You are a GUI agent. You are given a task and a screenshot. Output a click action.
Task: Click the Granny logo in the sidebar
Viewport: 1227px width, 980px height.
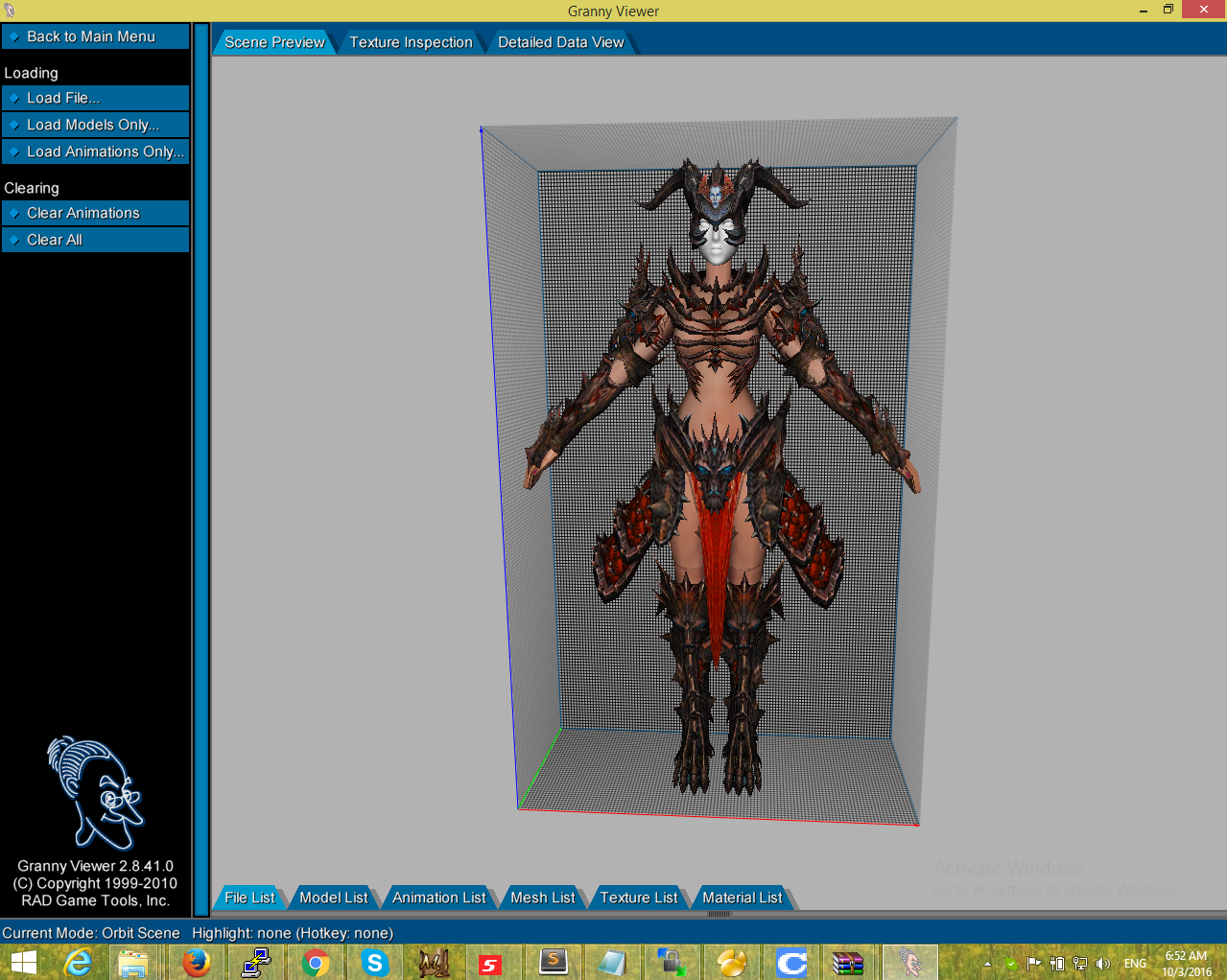click(95, 792)
